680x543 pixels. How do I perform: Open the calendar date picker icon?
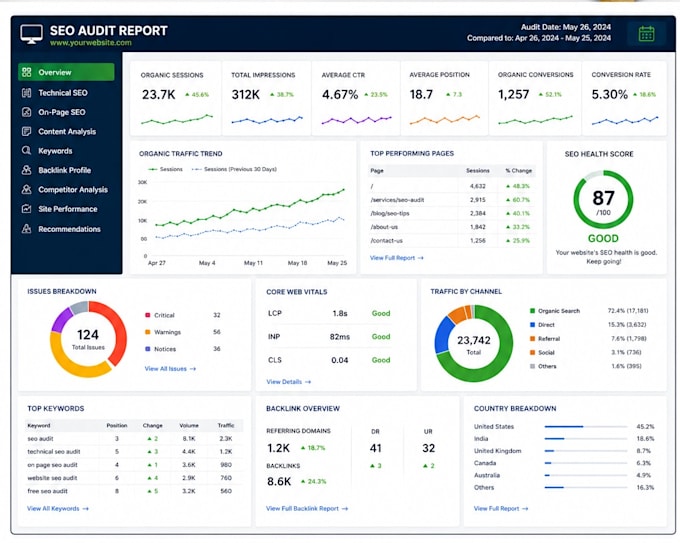(x=646, y=33)
